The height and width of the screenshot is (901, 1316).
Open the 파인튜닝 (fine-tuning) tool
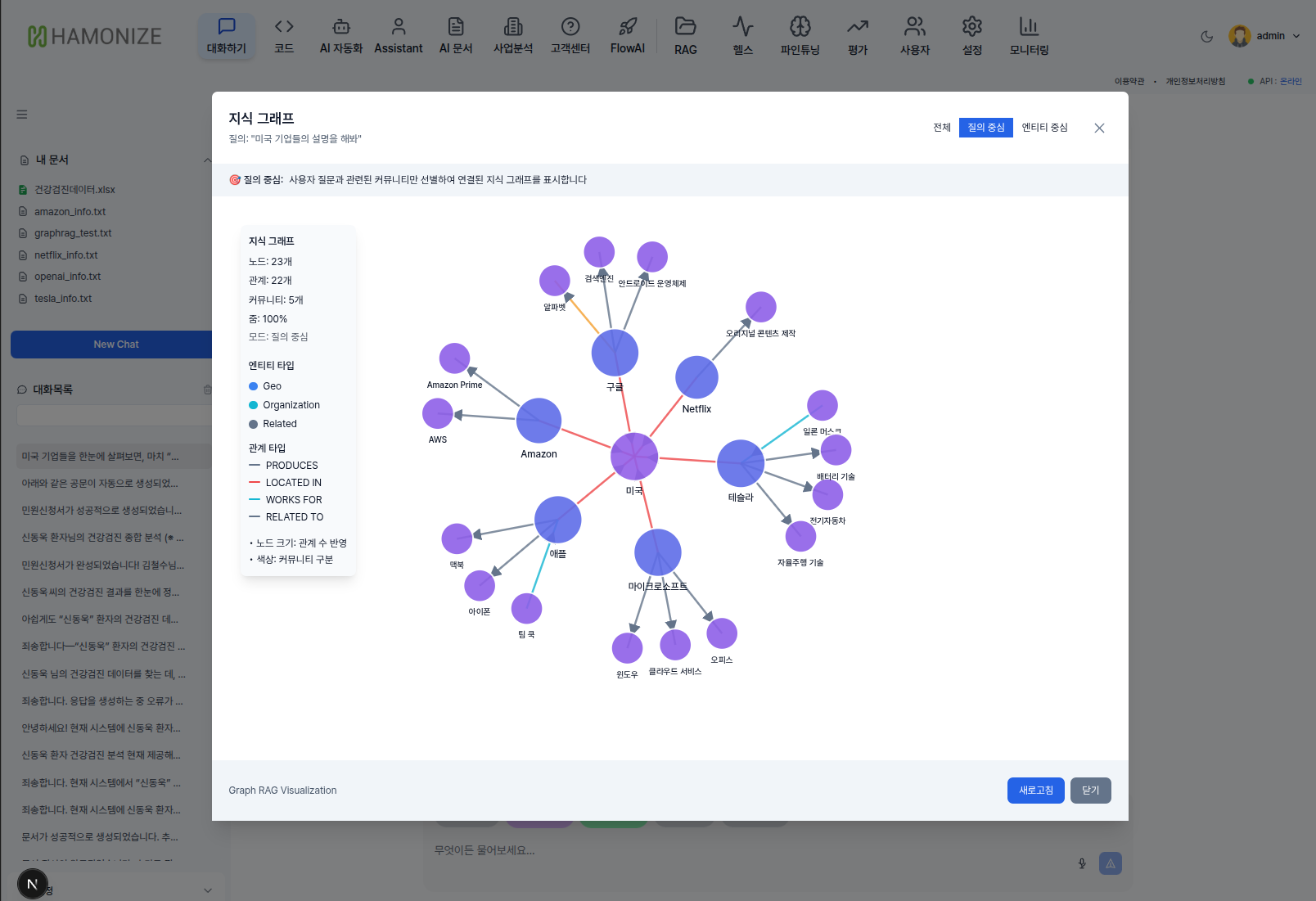point(800,35)
